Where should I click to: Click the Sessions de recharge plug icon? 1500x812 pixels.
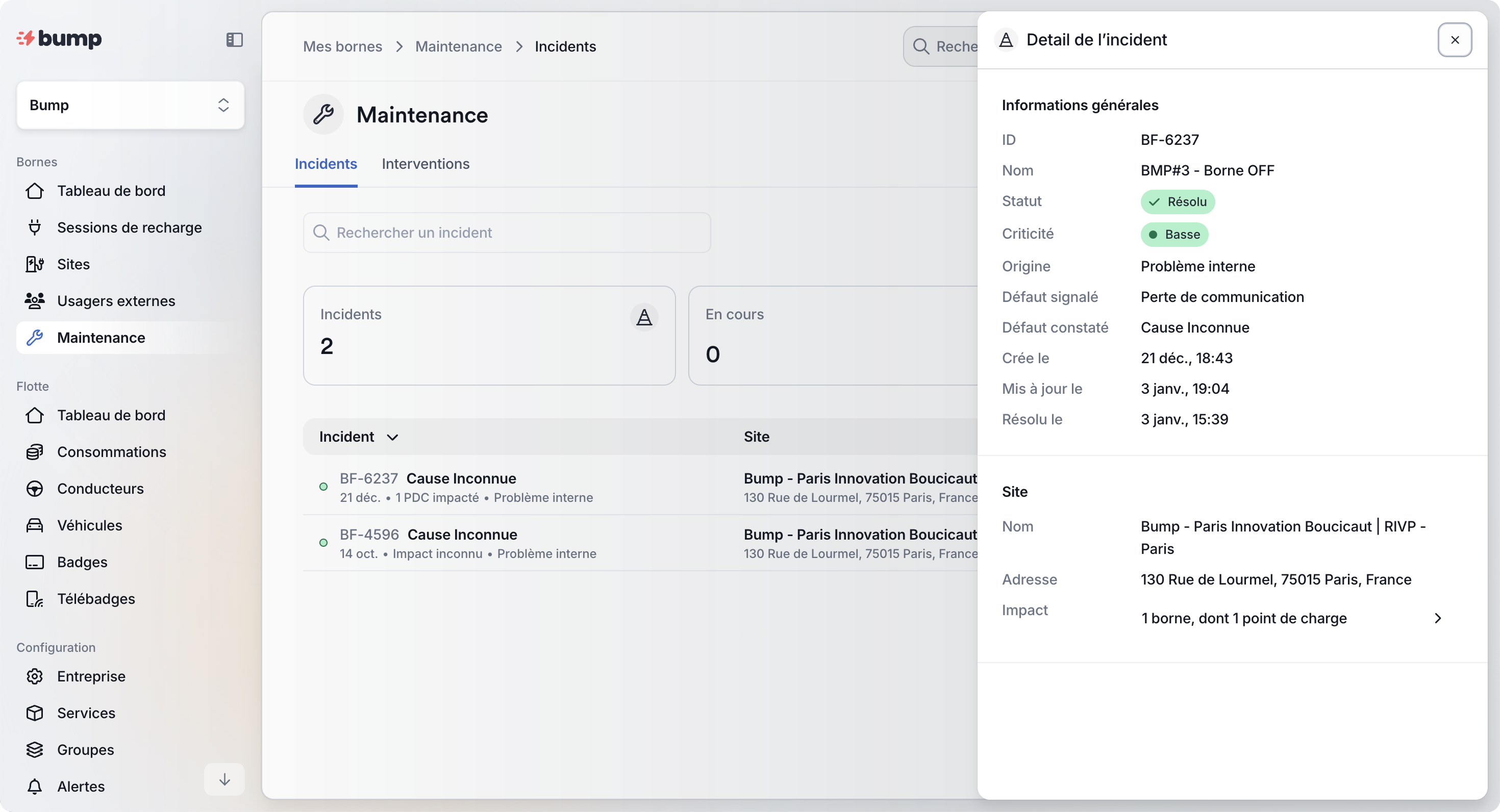click(34, 227)
